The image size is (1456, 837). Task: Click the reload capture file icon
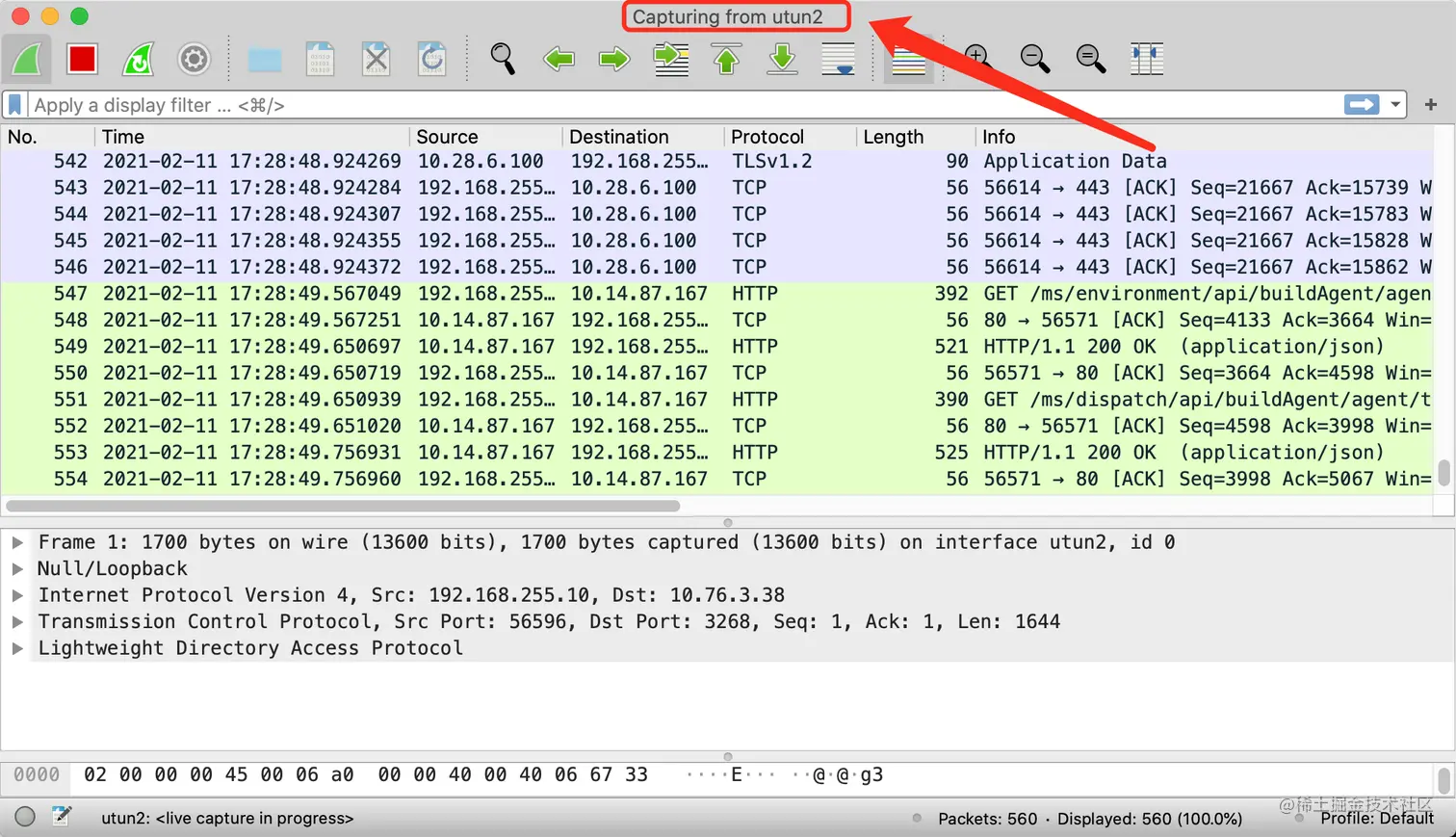[x=431, y=59]
